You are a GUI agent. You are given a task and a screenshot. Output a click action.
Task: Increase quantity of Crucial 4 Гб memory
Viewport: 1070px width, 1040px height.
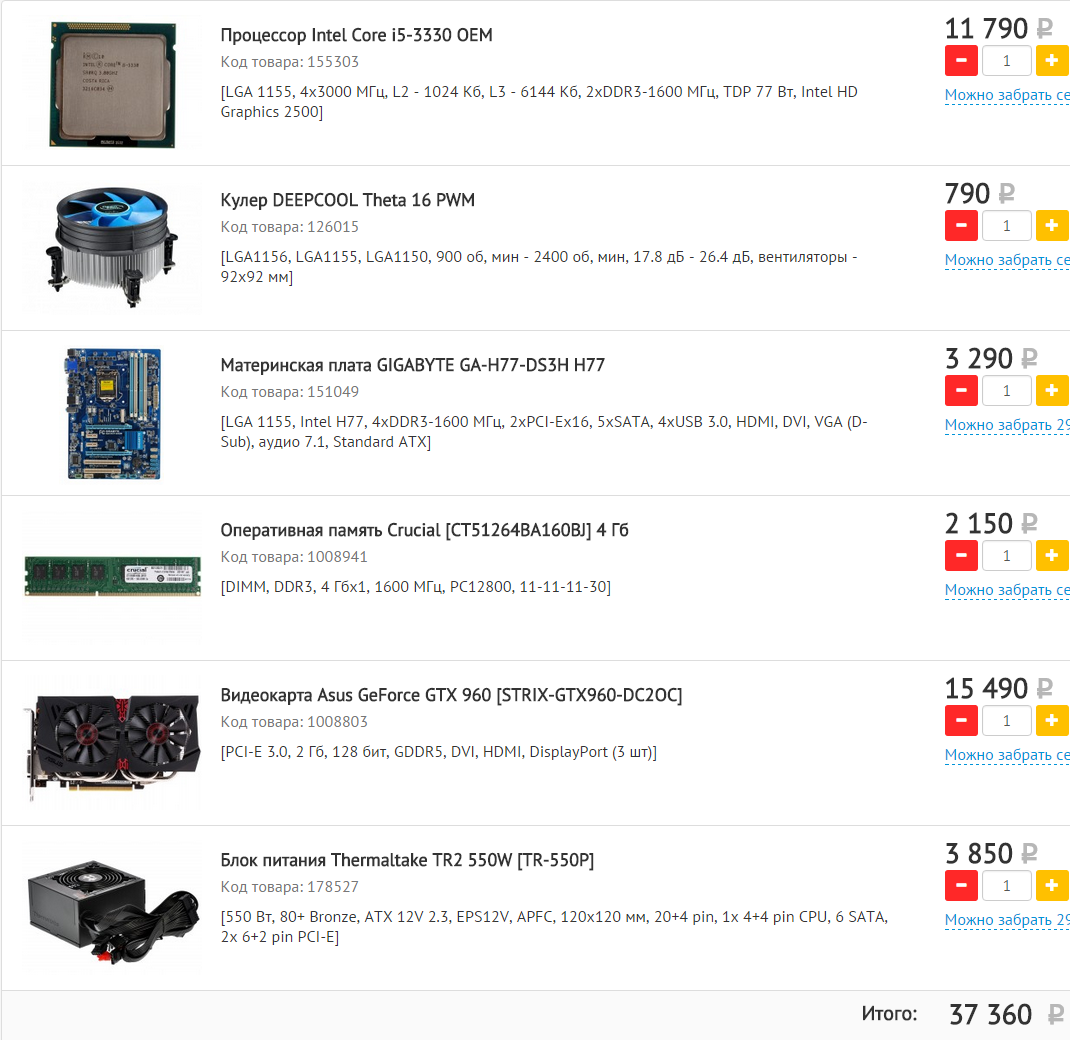pyautogui.click(x=1052, y=555)
